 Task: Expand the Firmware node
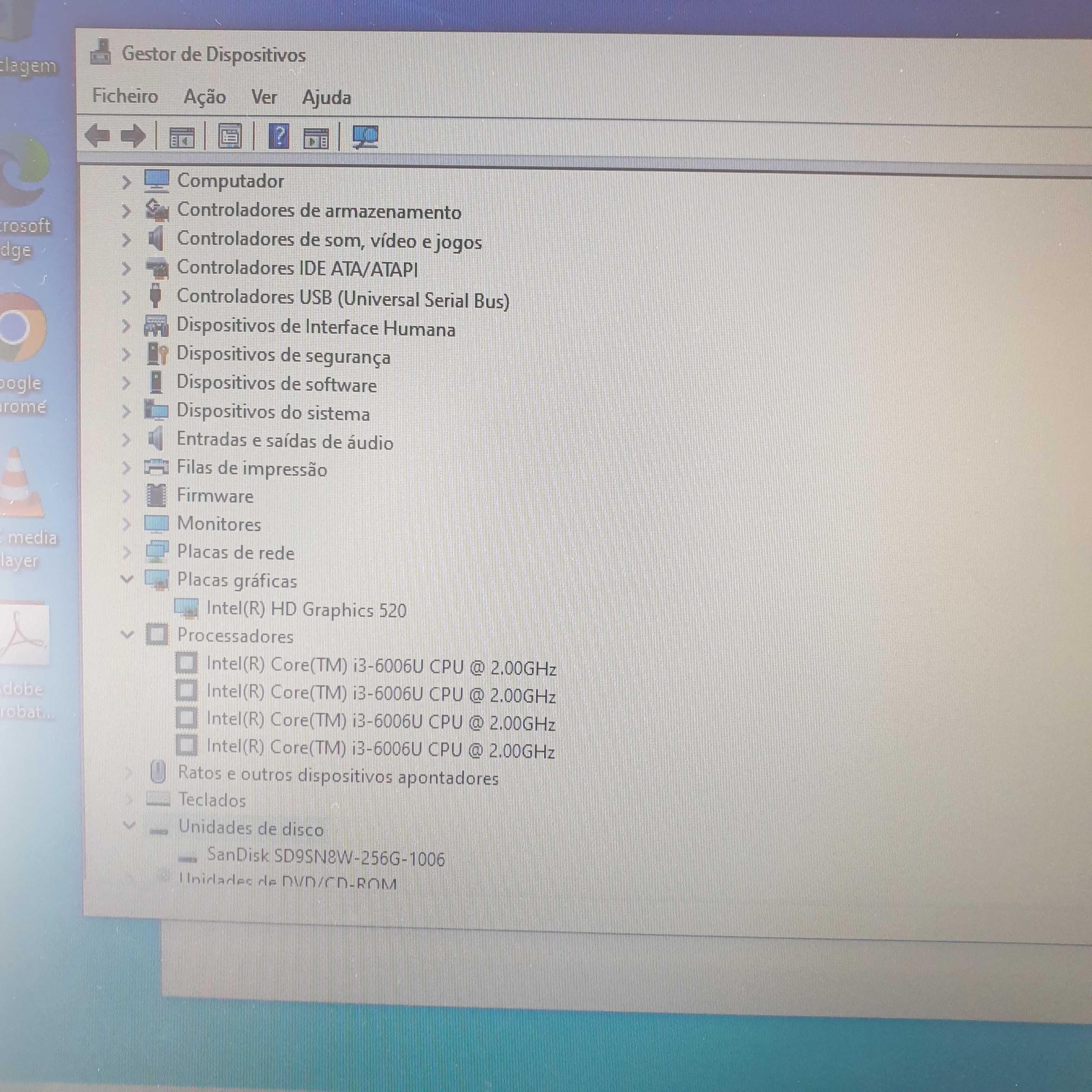[x=126, y=496]
